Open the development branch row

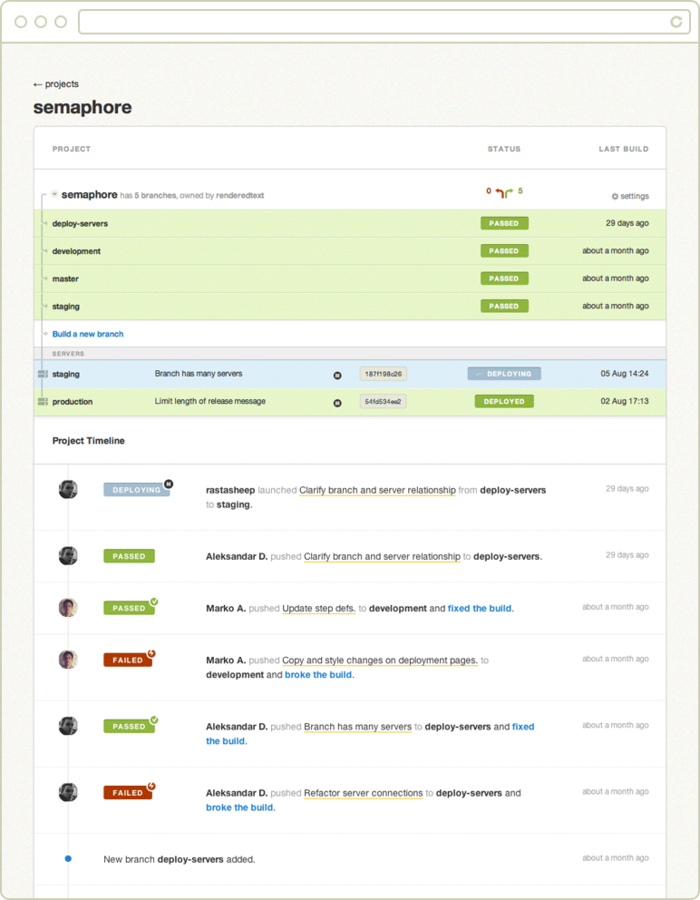(x=350, y=251)
